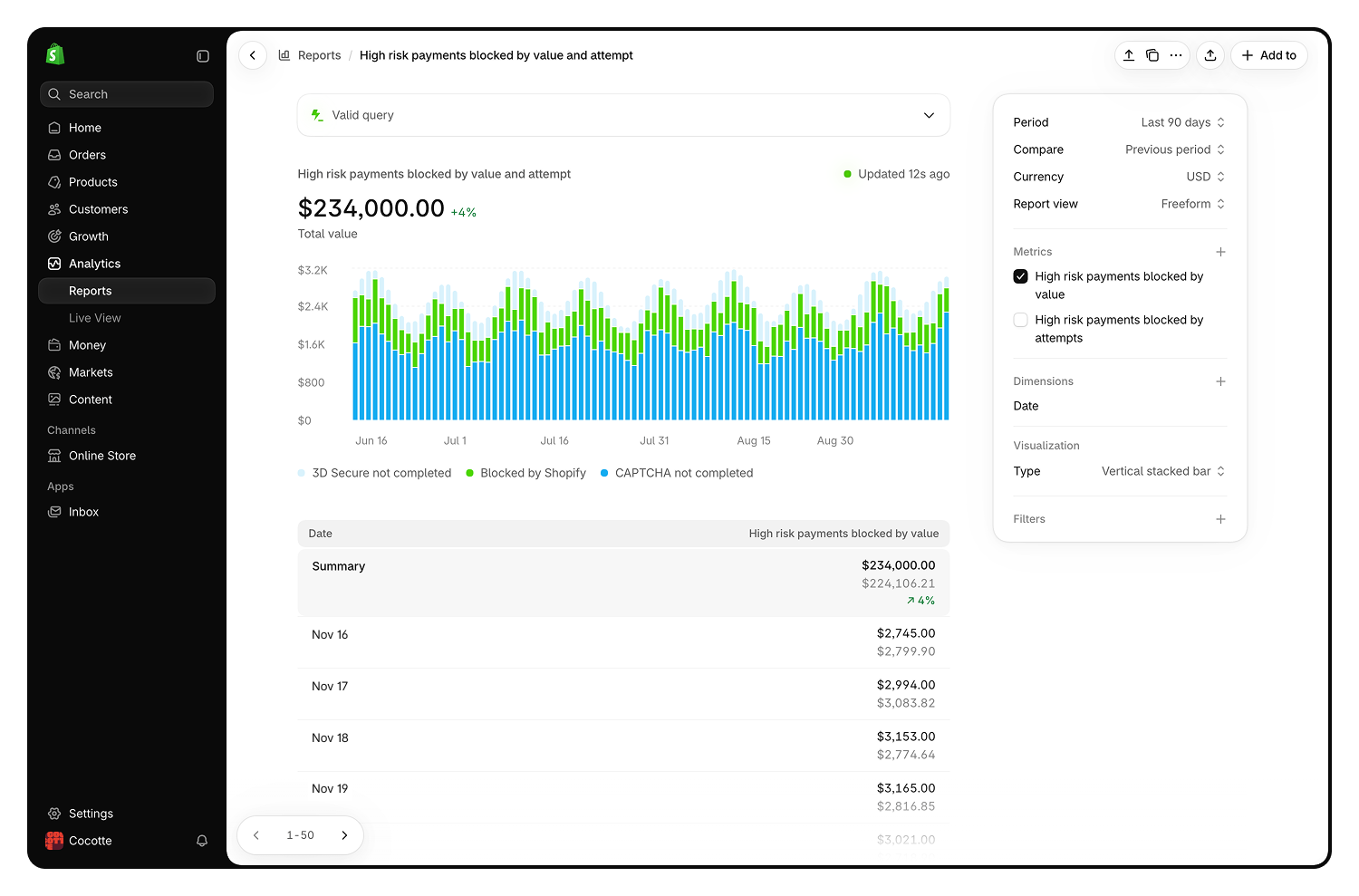Screen dimensions: 1359x896
Task: Add a metric with the Metrics plus icon
Action: (x=1220, y=252)
